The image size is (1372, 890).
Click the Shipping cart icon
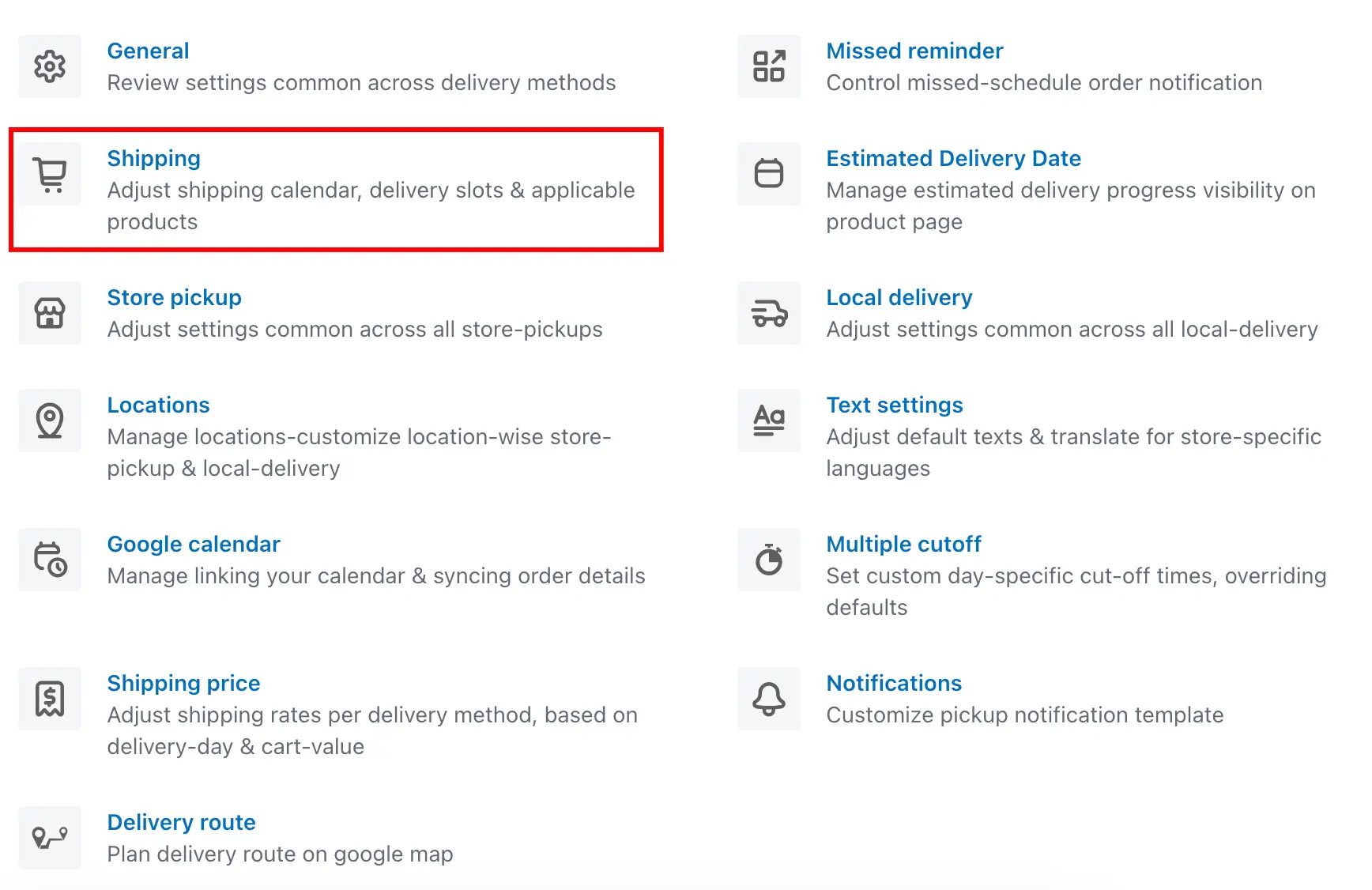[x=50, y=174]
